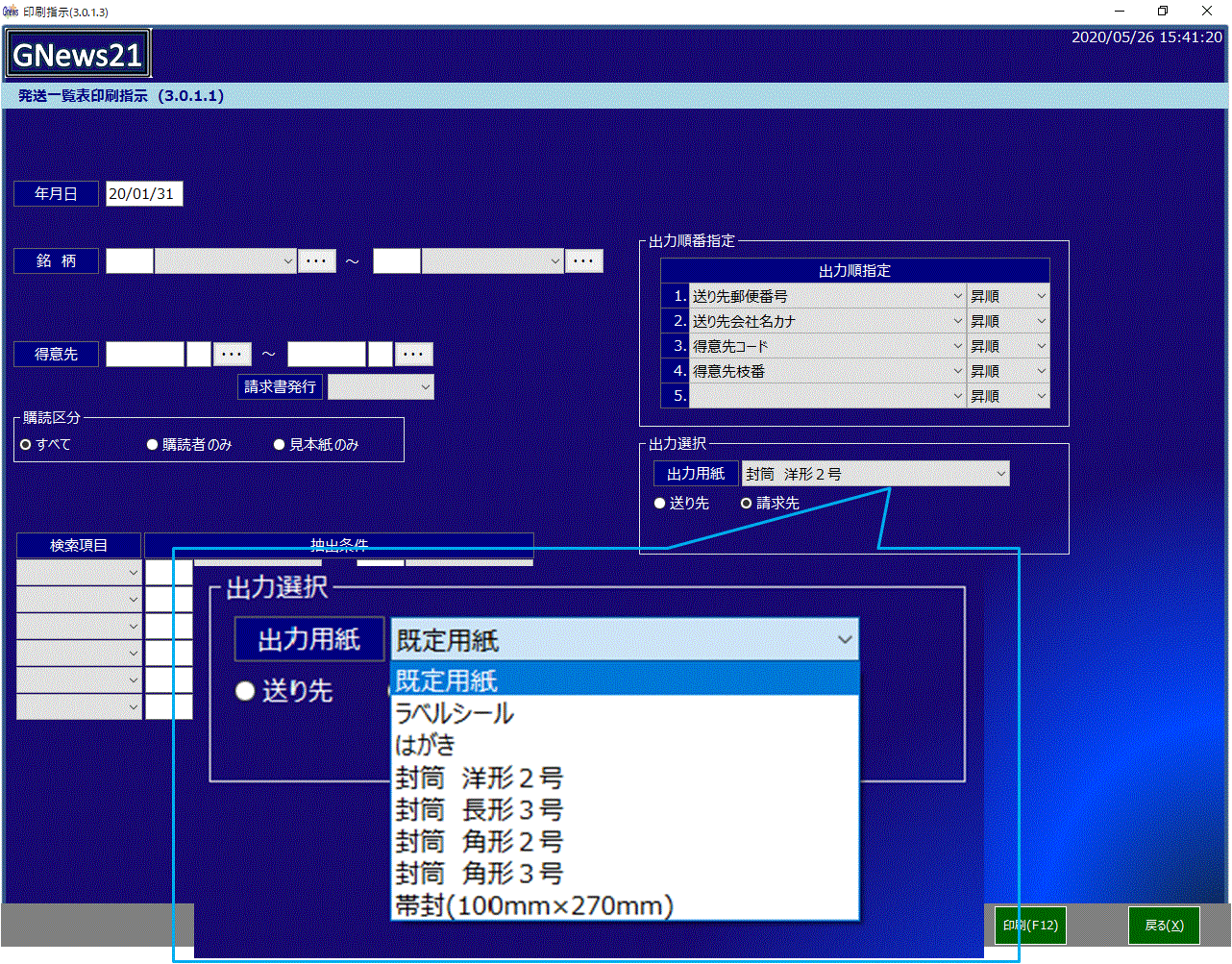
Task: Click the GNews21 logo
Action: tap(78, 55)
